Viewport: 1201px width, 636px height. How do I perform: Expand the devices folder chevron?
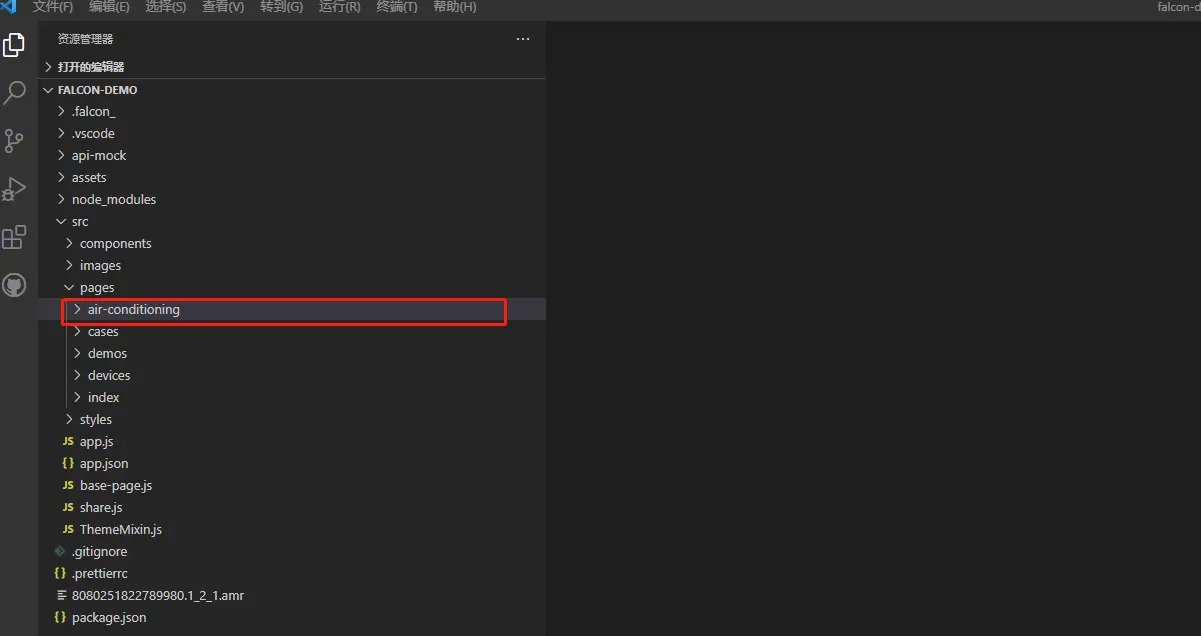coord(78,375)
